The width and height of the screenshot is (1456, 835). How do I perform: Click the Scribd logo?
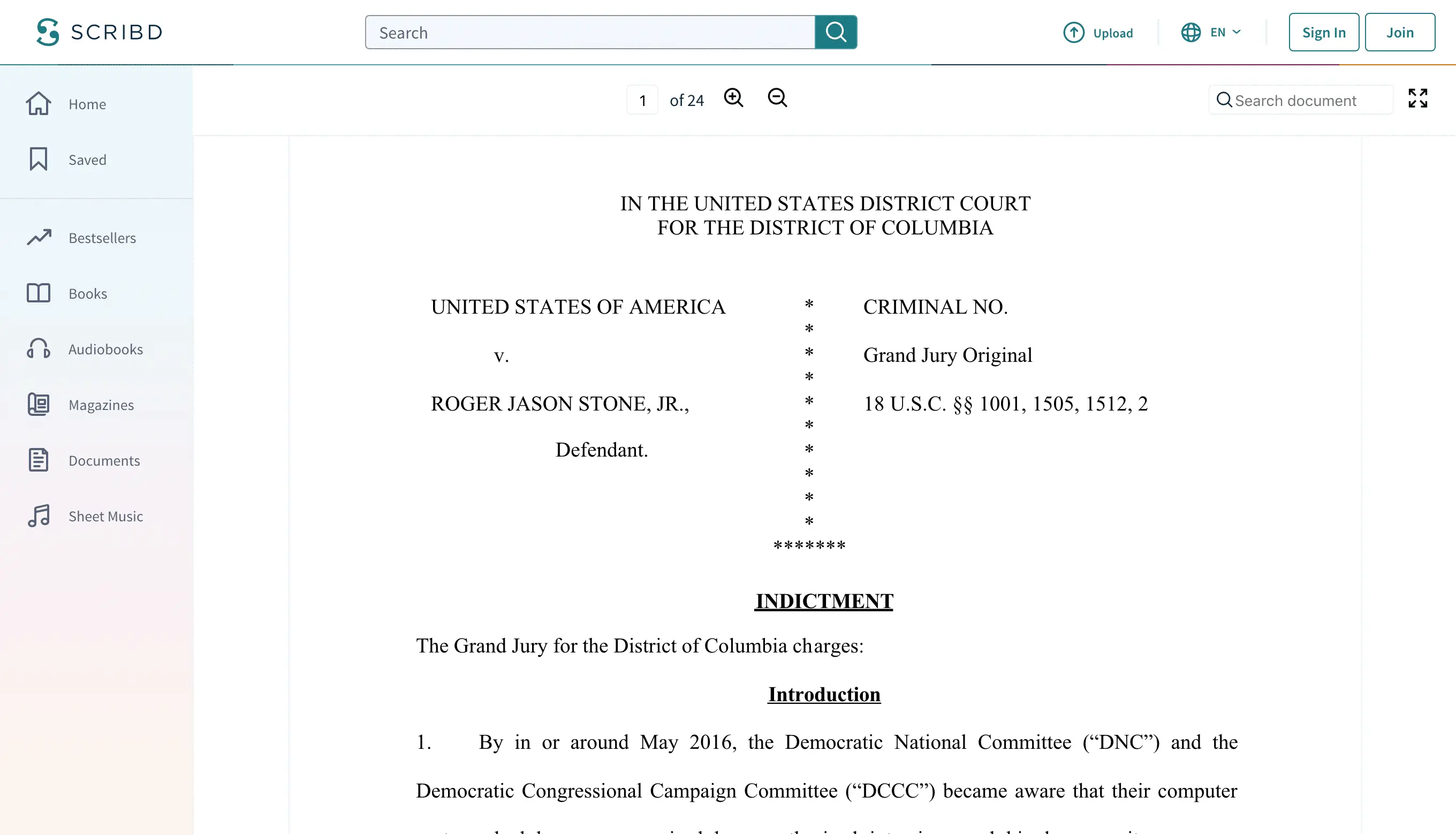98,32
